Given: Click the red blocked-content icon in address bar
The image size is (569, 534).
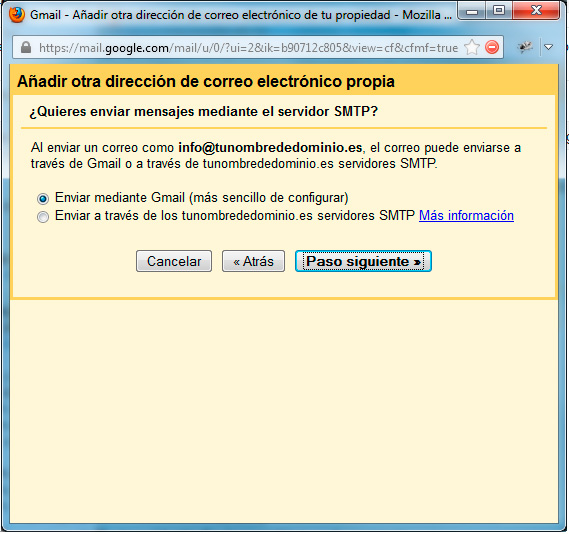Looking at the screenshot, I should 492,48.
